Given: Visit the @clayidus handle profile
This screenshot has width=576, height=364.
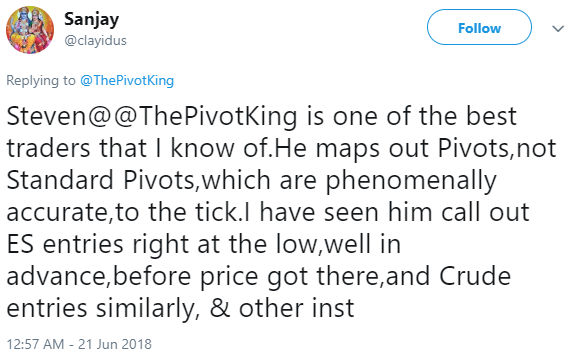Looking at the screenshot, I should click(95, 40).
